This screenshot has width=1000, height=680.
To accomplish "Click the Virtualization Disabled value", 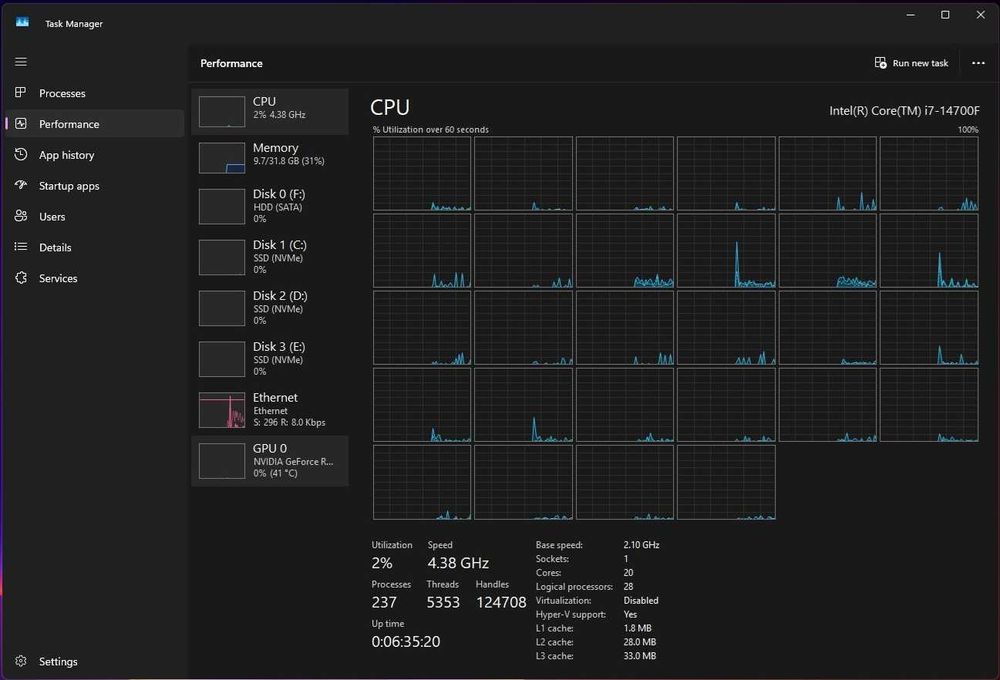I will [641, 600].
